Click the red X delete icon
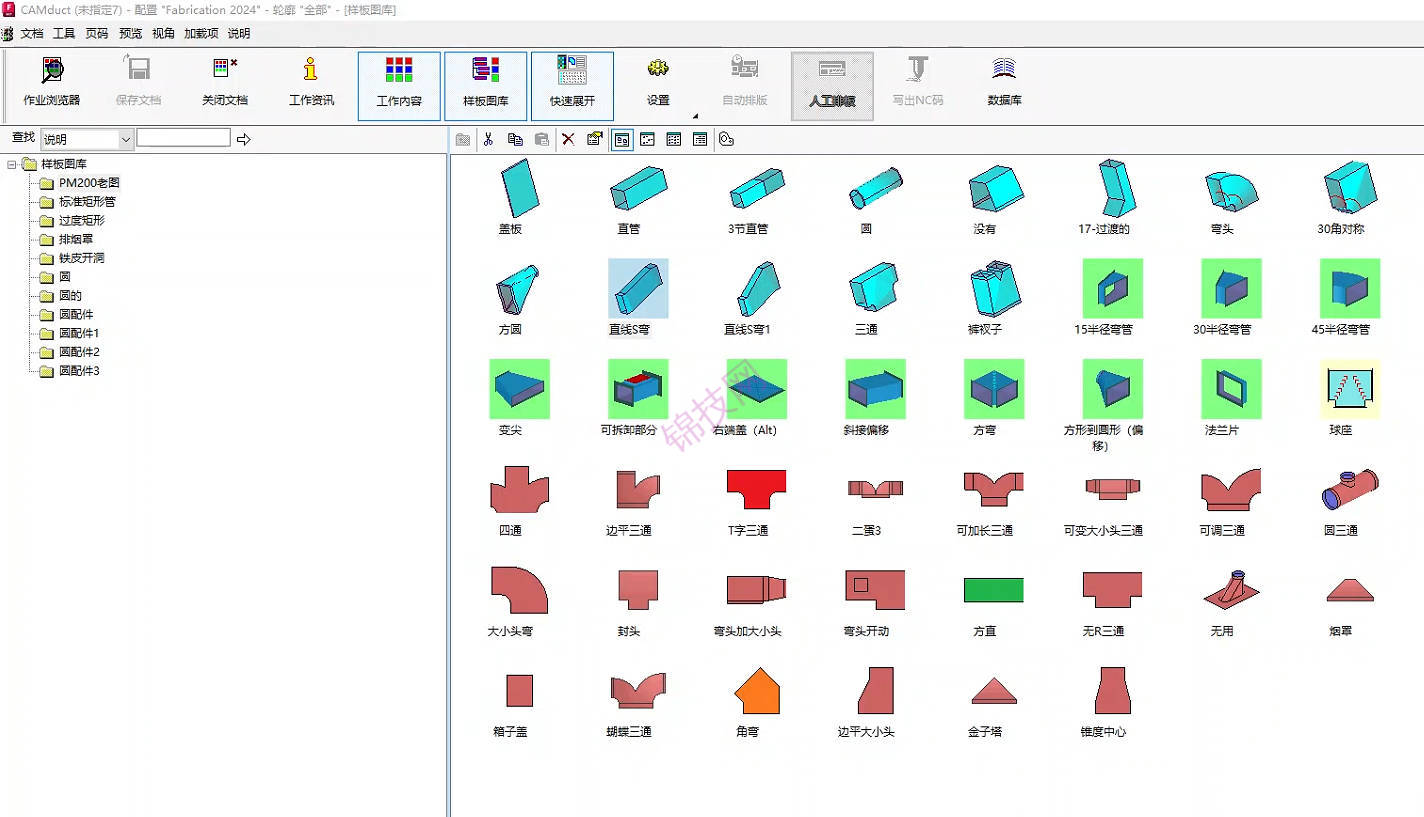 point(568,139)
